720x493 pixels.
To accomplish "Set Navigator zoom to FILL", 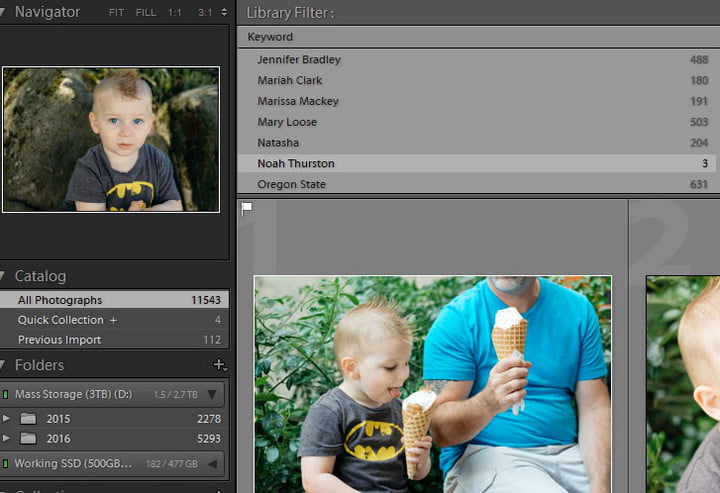I will pos(146,12).
